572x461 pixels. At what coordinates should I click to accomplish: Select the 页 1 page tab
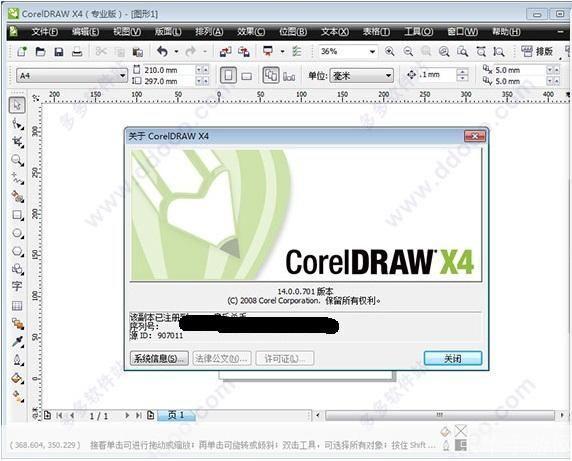pyautogui.click(x=176, y=415)
